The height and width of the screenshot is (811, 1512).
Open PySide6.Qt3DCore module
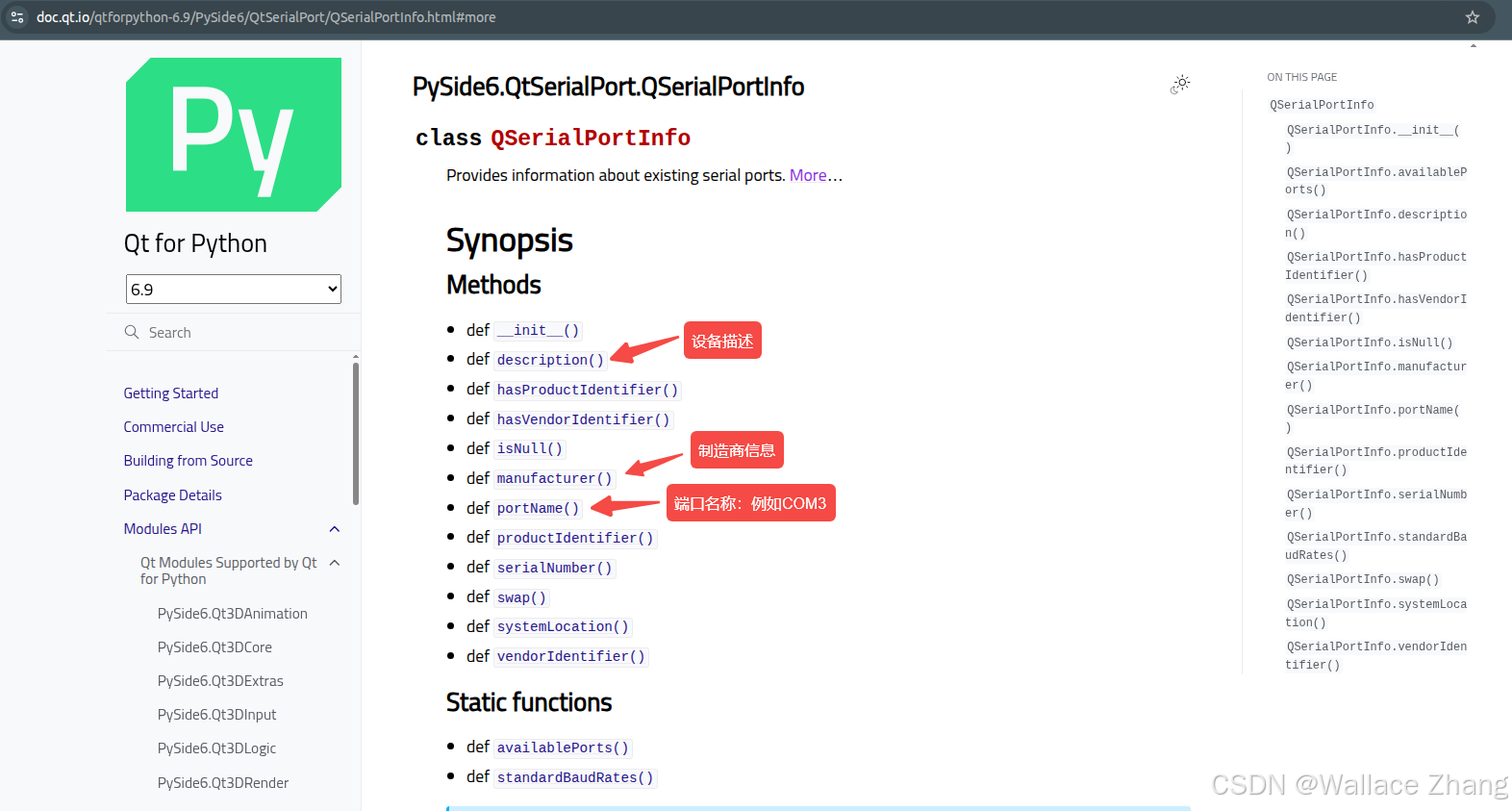tap(214, 646)
